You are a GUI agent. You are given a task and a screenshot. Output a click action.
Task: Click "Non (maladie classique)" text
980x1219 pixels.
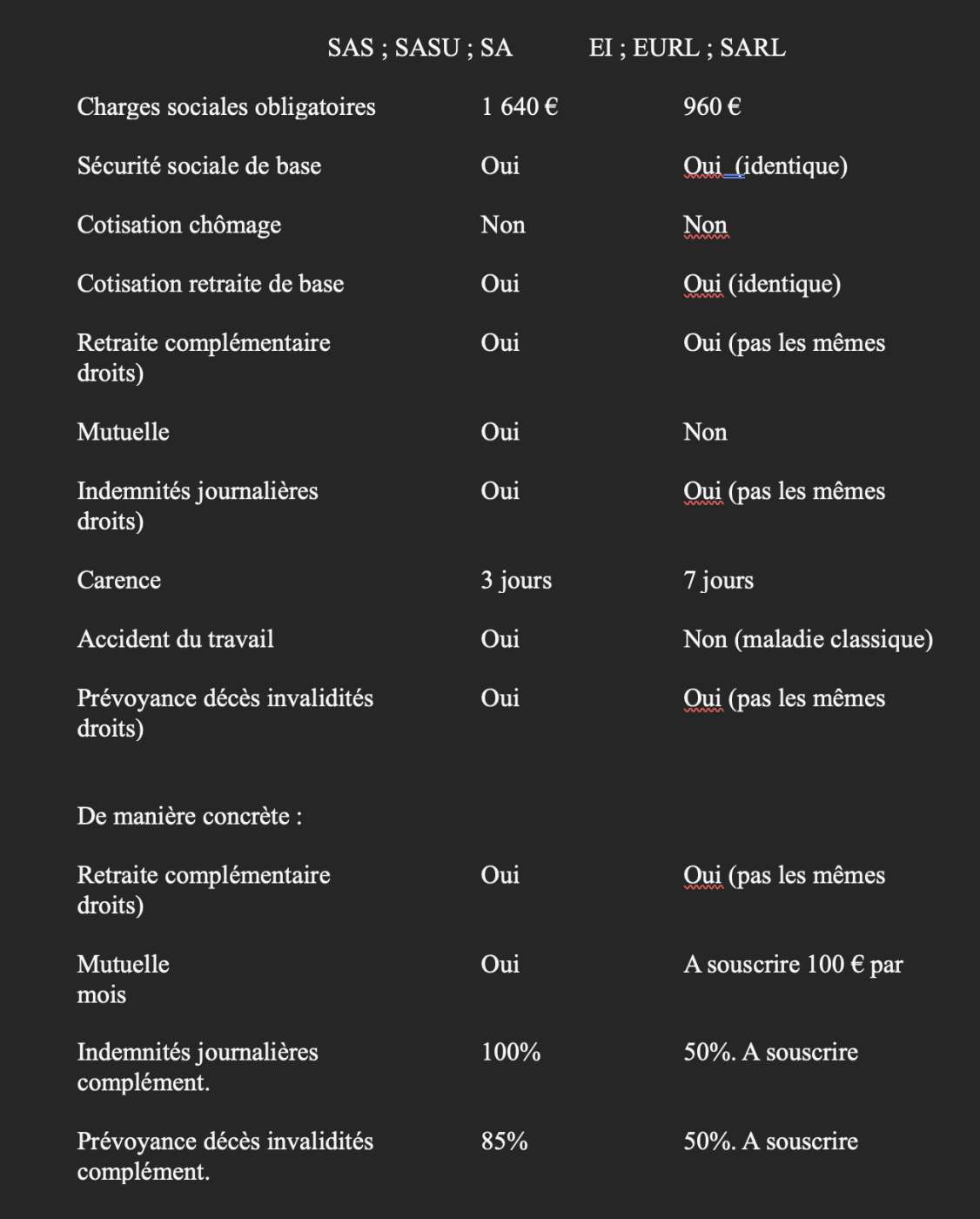tap(808, 640)
